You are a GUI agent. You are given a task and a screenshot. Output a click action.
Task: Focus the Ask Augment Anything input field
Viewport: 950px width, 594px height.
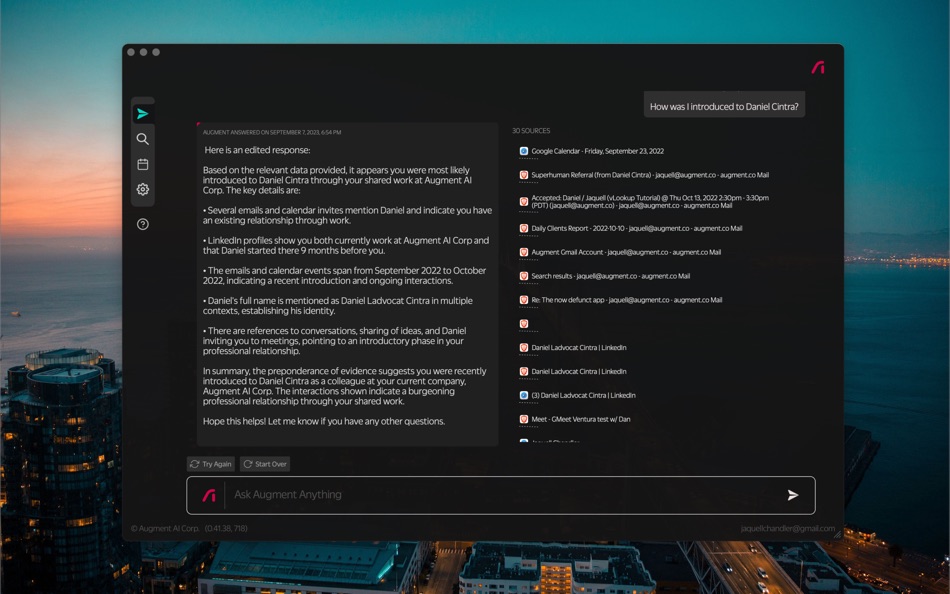pyautogui.click(x=503, y=495)
